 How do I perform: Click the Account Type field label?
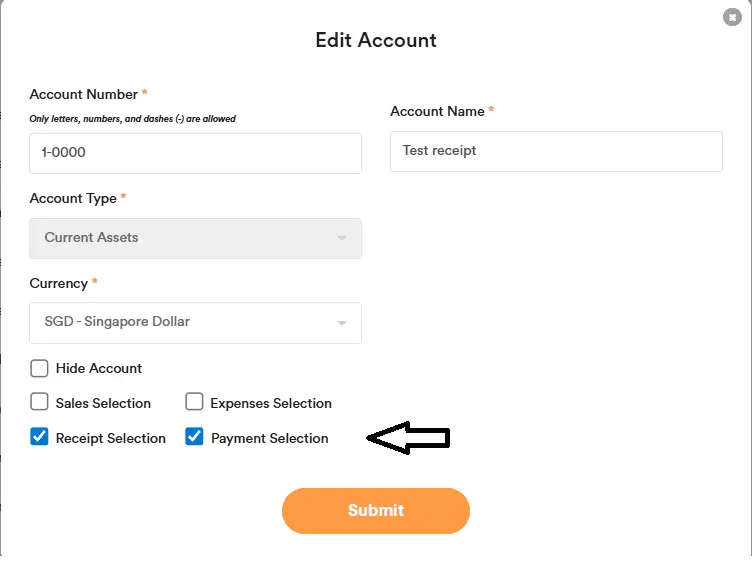coord(73,198)
